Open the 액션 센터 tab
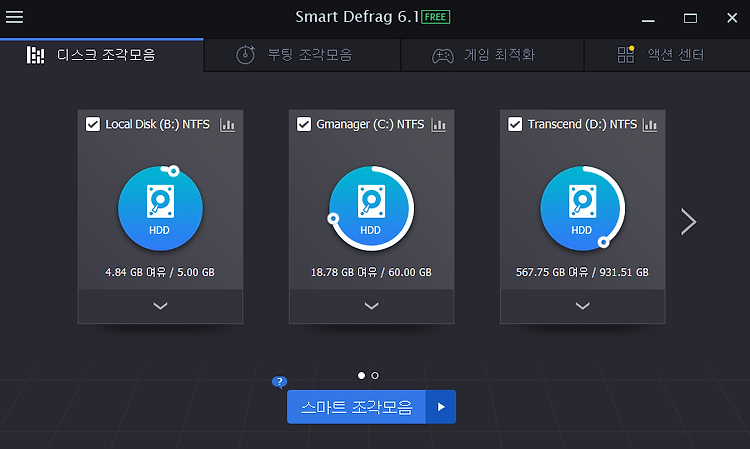 (667, 55)
